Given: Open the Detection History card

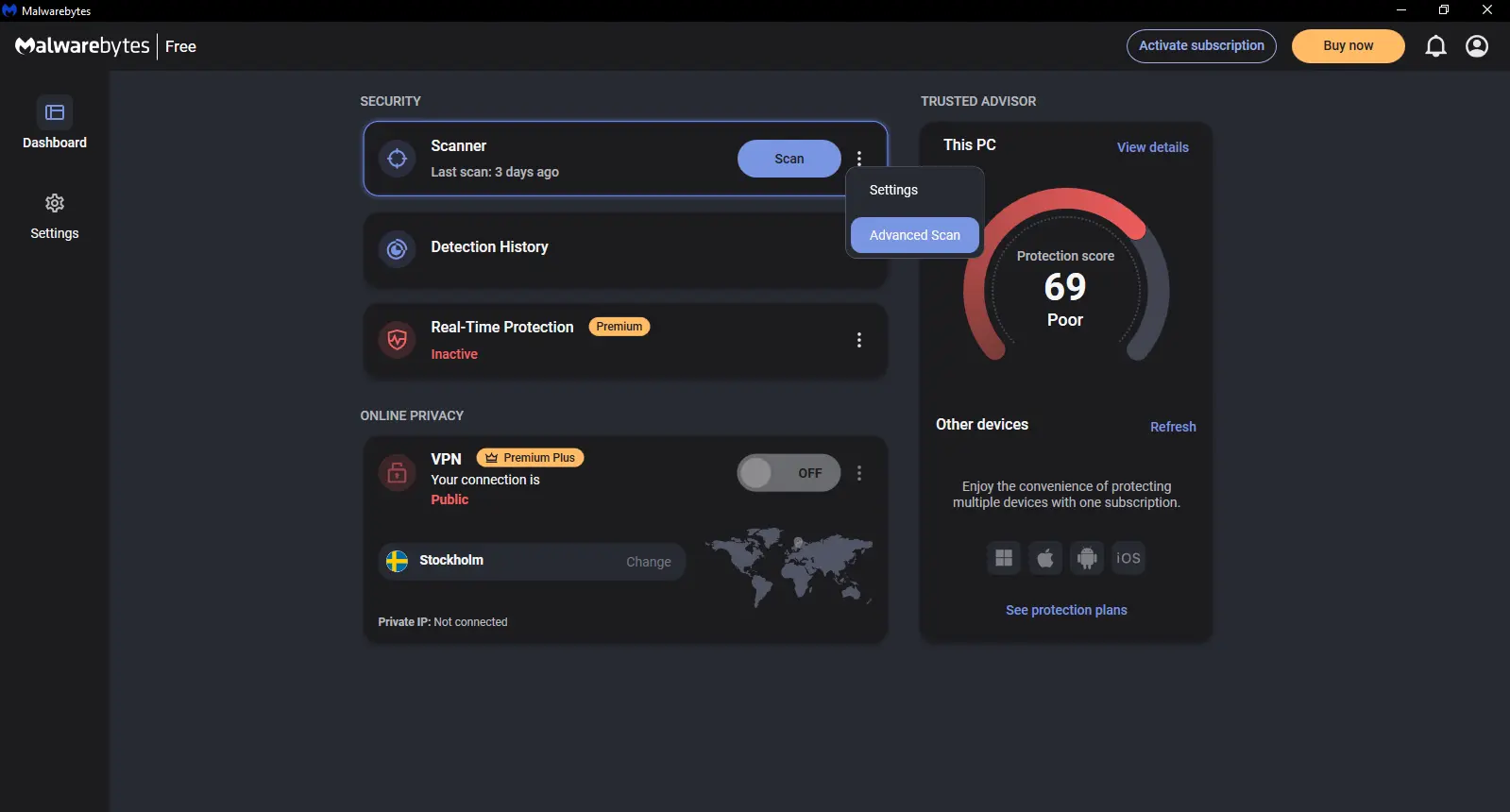Looking at the screenshot, I should (625, 249).
